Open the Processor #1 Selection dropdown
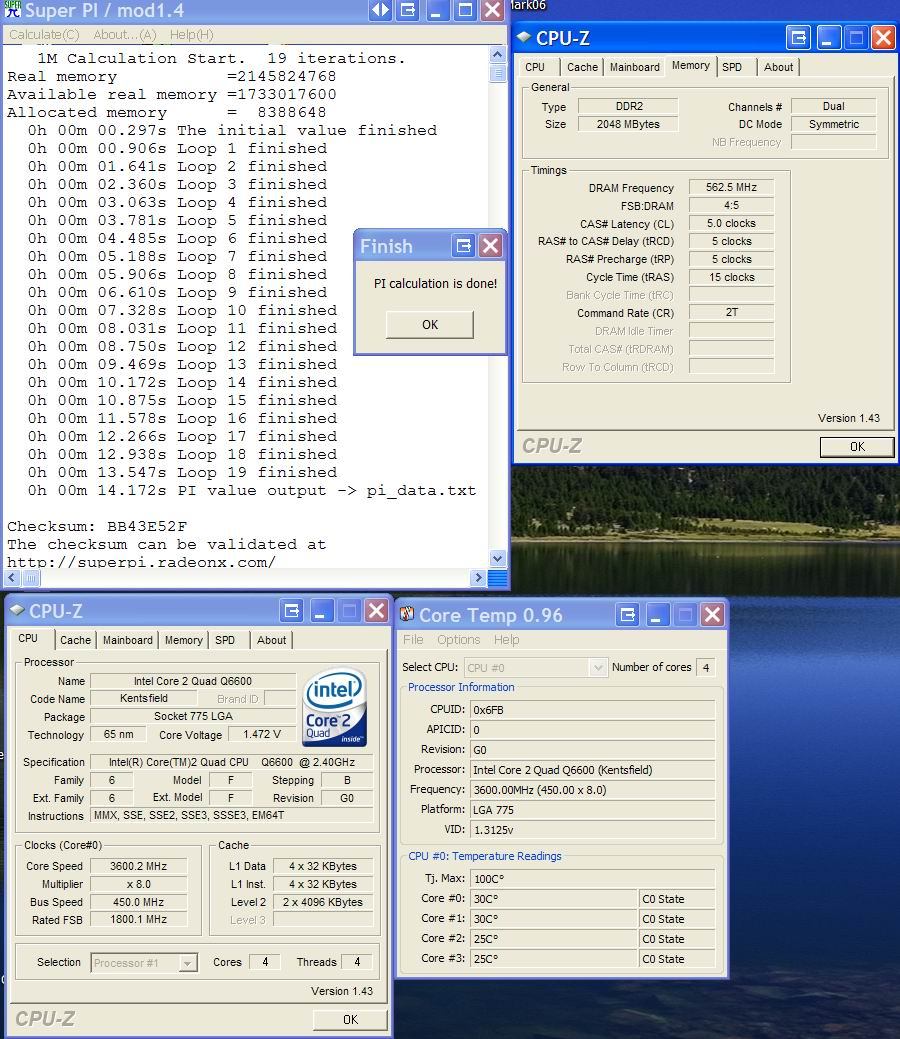 [x=144, y=963]
